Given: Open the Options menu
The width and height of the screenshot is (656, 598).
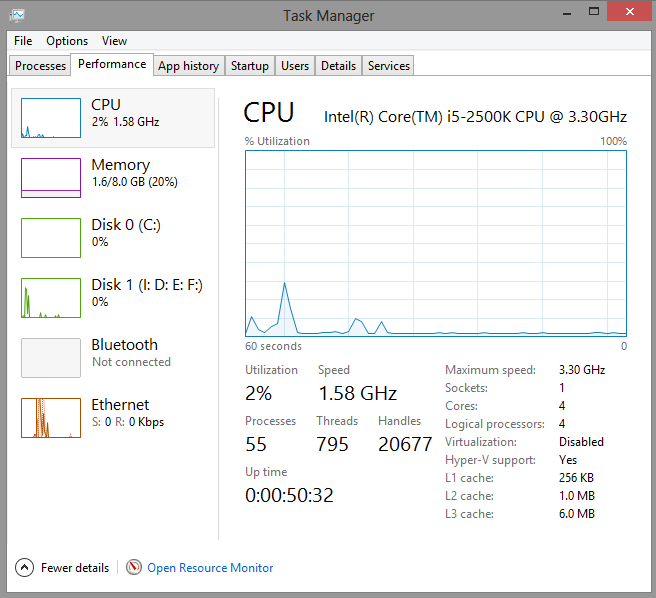Looking at the screenshot, I should (67, 41).
